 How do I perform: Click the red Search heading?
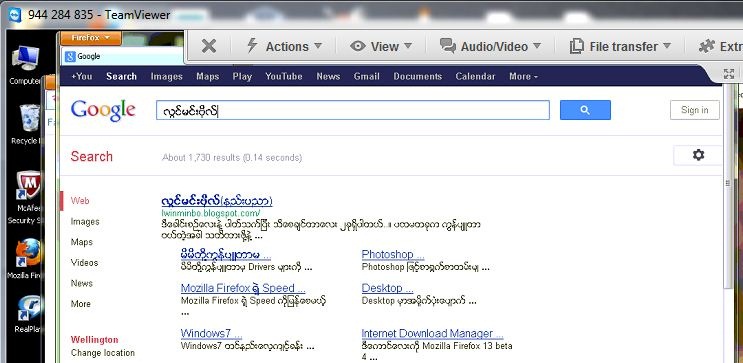point(91,156)
